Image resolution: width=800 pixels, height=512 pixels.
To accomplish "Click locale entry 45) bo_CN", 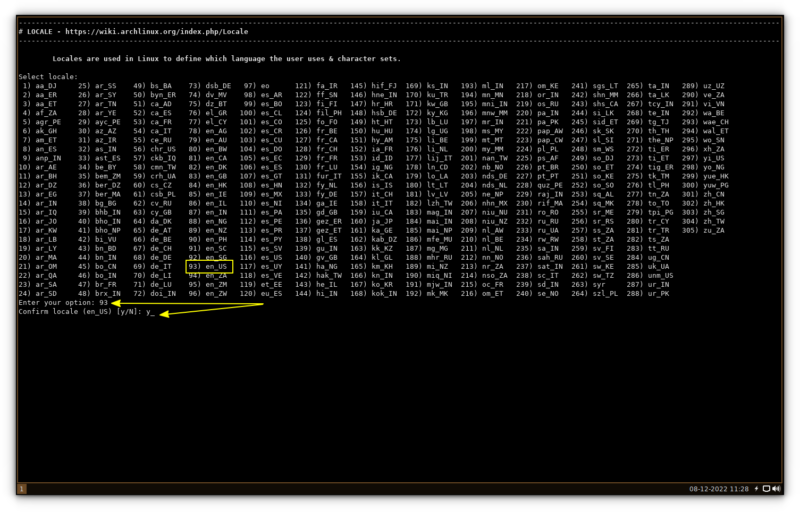I will tap(97, 267).
